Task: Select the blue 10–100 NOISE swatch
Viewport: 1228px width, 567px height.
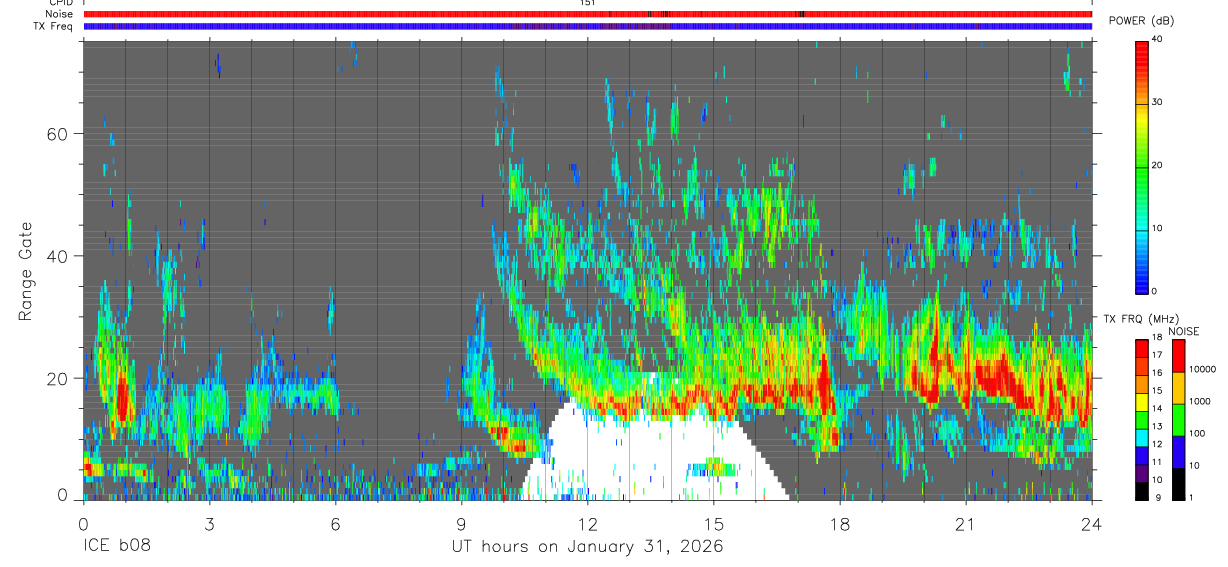Action: pos(1179,451)
